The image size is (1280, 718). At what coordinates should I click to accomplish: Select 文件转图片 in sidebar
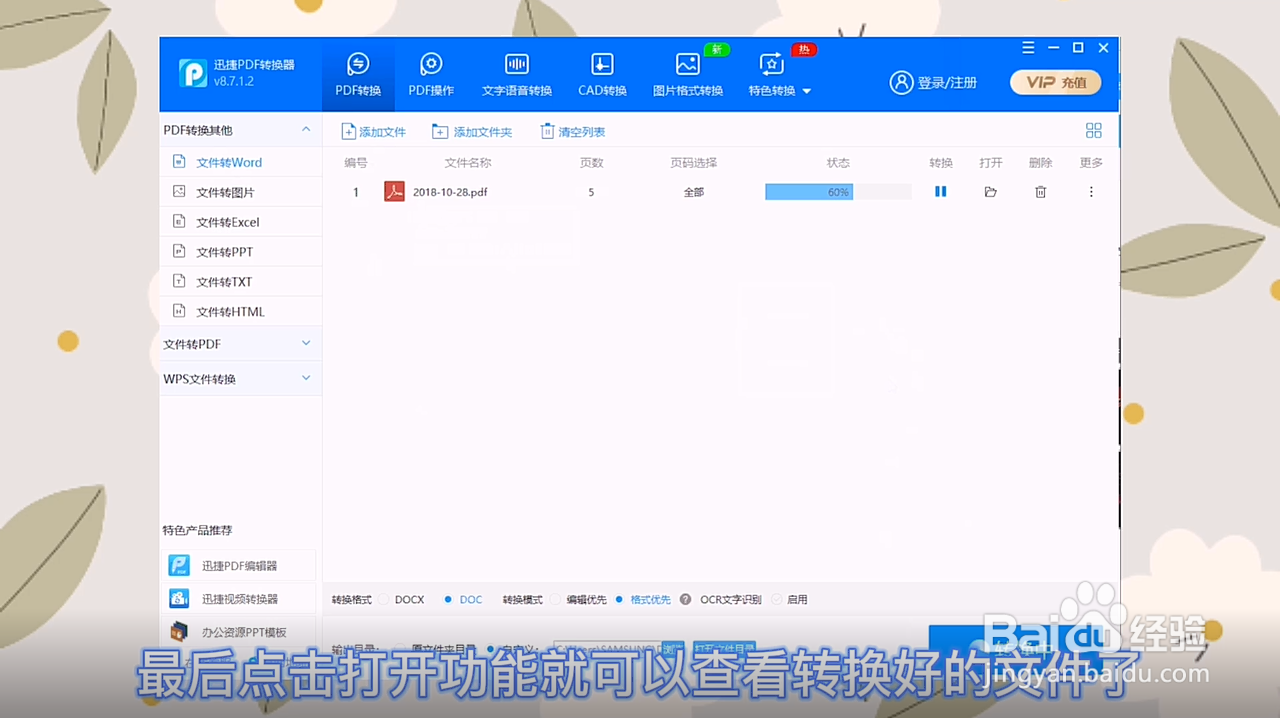[241, 192]
